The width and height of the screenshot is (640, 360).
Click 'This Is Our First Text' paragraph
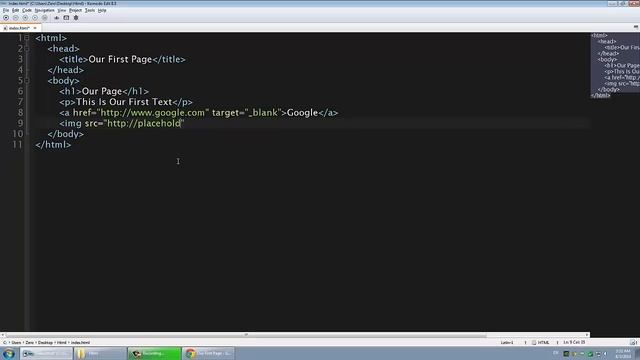tap(124, 102)
